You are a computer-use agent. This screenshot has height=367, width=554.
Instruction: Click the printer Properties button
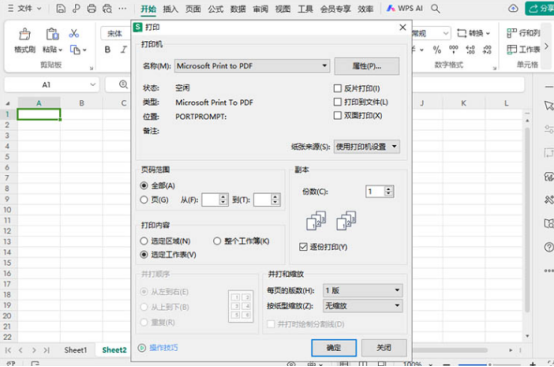pos(367,66)
